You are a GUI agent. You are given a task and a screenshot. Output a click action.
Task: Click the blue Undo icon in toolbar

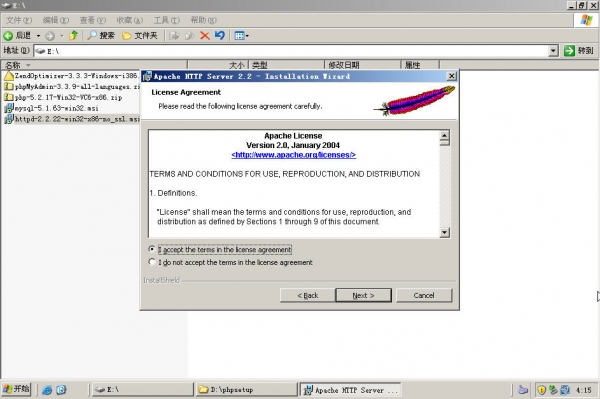click(x=220, y=36)
